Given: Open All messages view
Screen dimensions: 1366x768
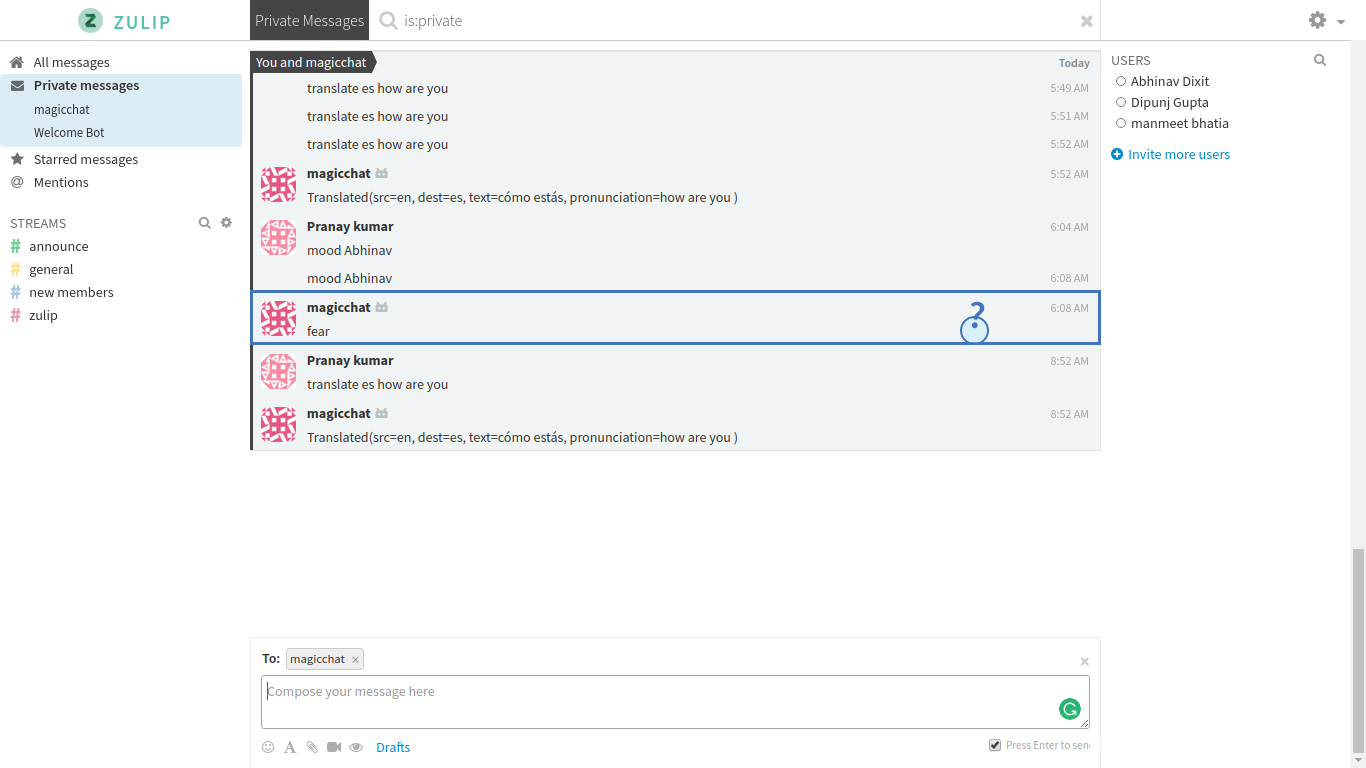Looking at the screenshot, I should 71,62.
